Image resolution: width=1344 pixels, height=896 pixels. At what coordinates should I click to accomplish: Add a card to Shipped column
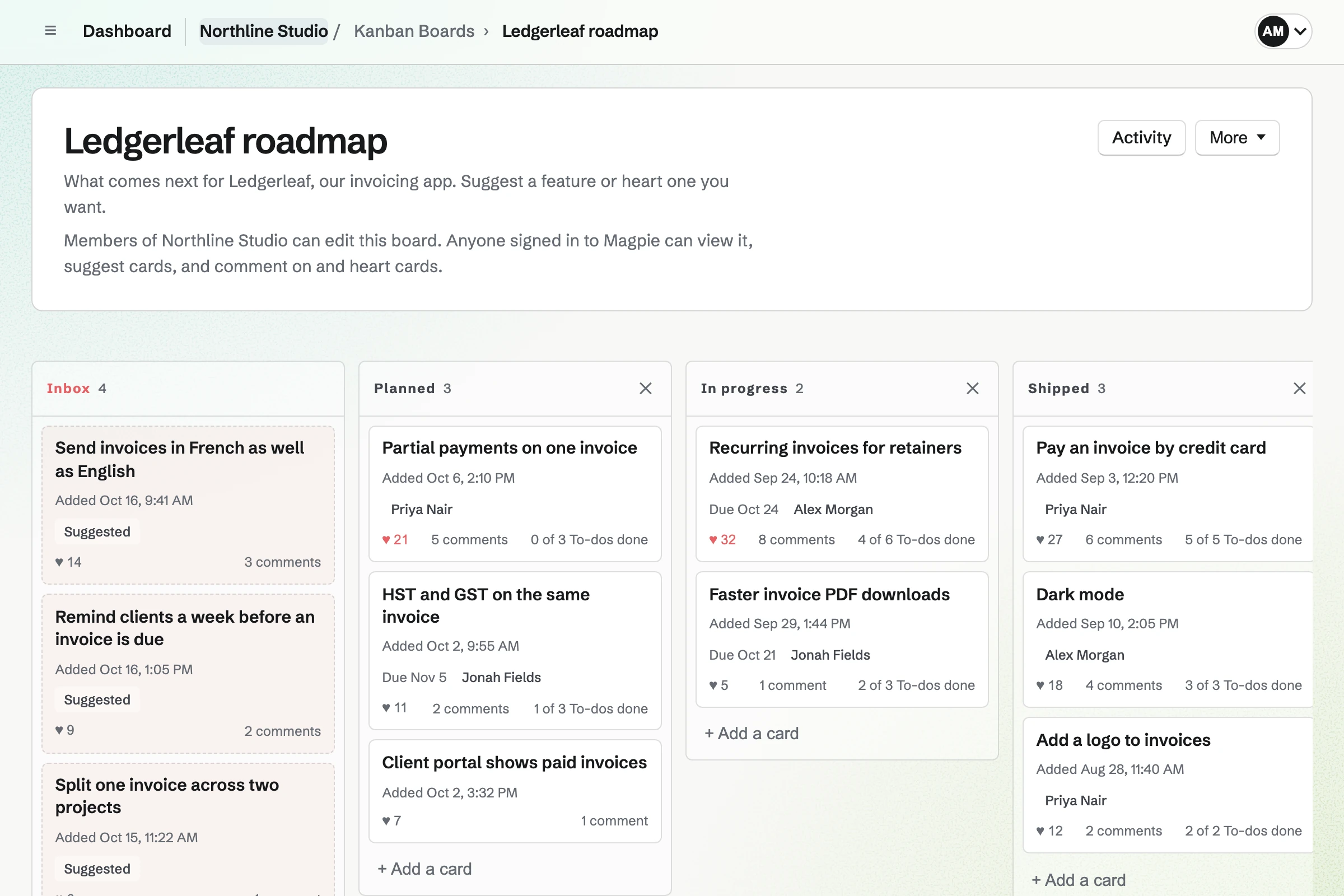coord(1079,880)
